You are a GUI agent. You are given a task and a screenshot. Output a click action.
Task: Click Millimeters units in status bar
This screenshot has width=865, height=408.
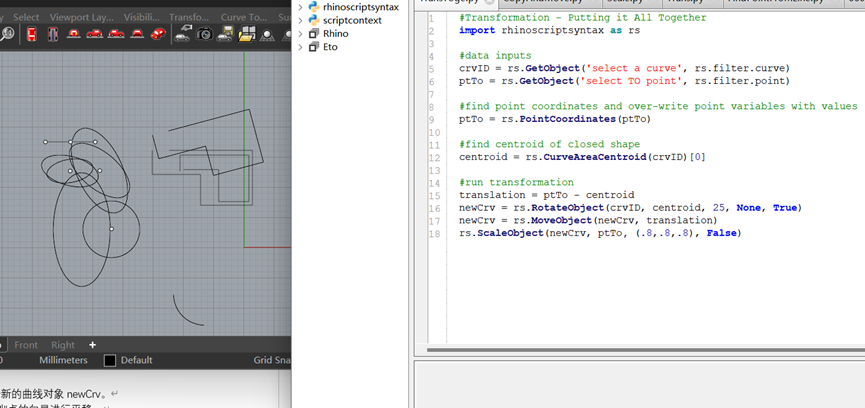tap(63, 360)
